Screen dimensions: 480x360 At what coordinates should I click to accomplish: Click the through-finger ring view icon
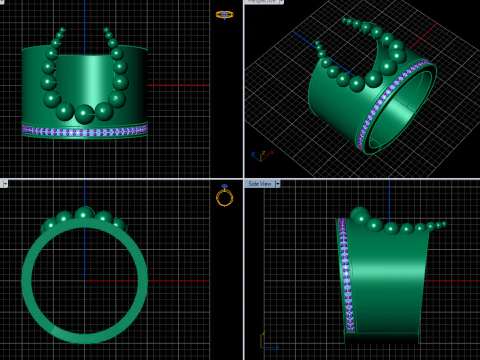[225, 196]
